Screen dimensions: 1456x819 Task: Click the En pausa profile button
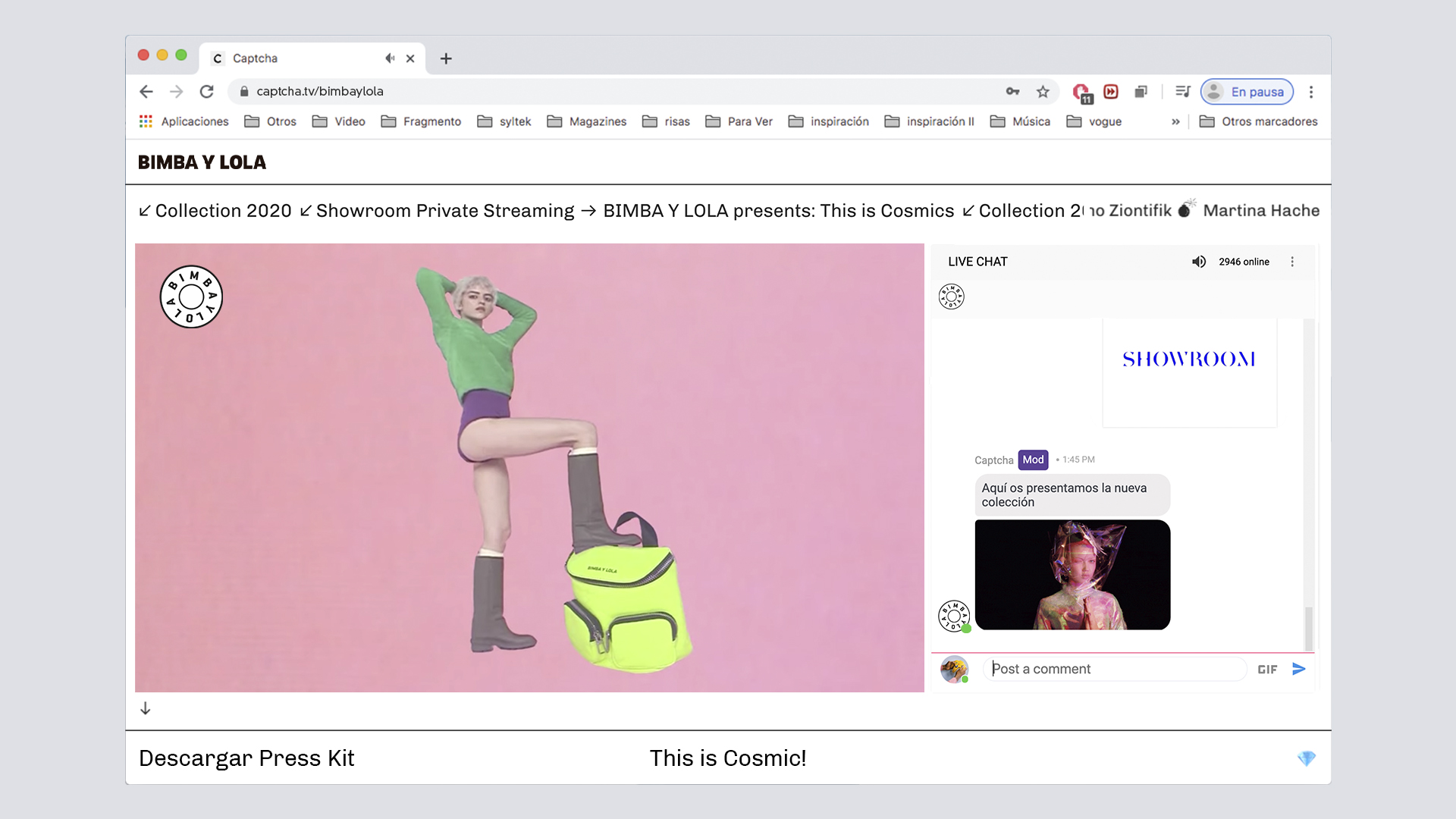(x=1247, y=92)
